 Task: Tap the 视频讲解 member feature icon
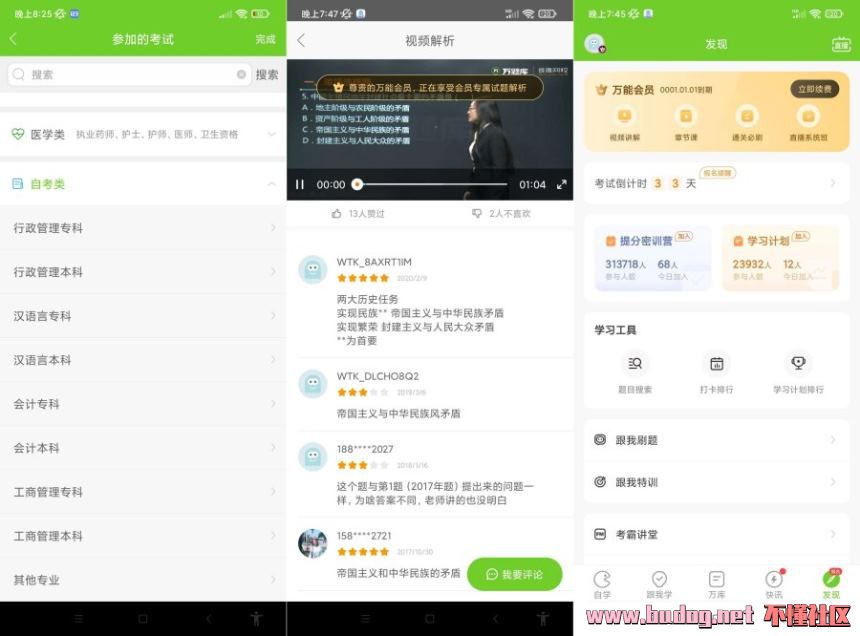pos(624,122)
